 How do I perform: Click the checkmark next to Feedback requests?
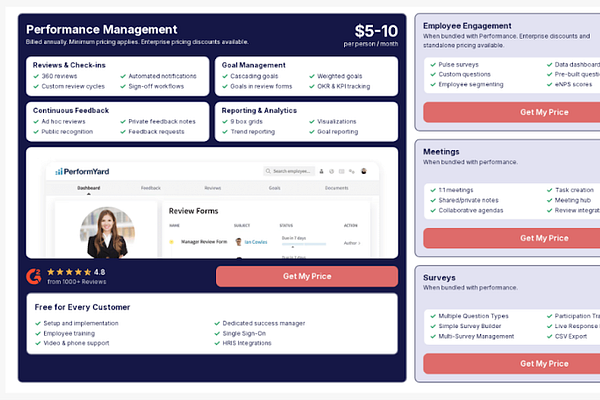click(x=123, y=132)
